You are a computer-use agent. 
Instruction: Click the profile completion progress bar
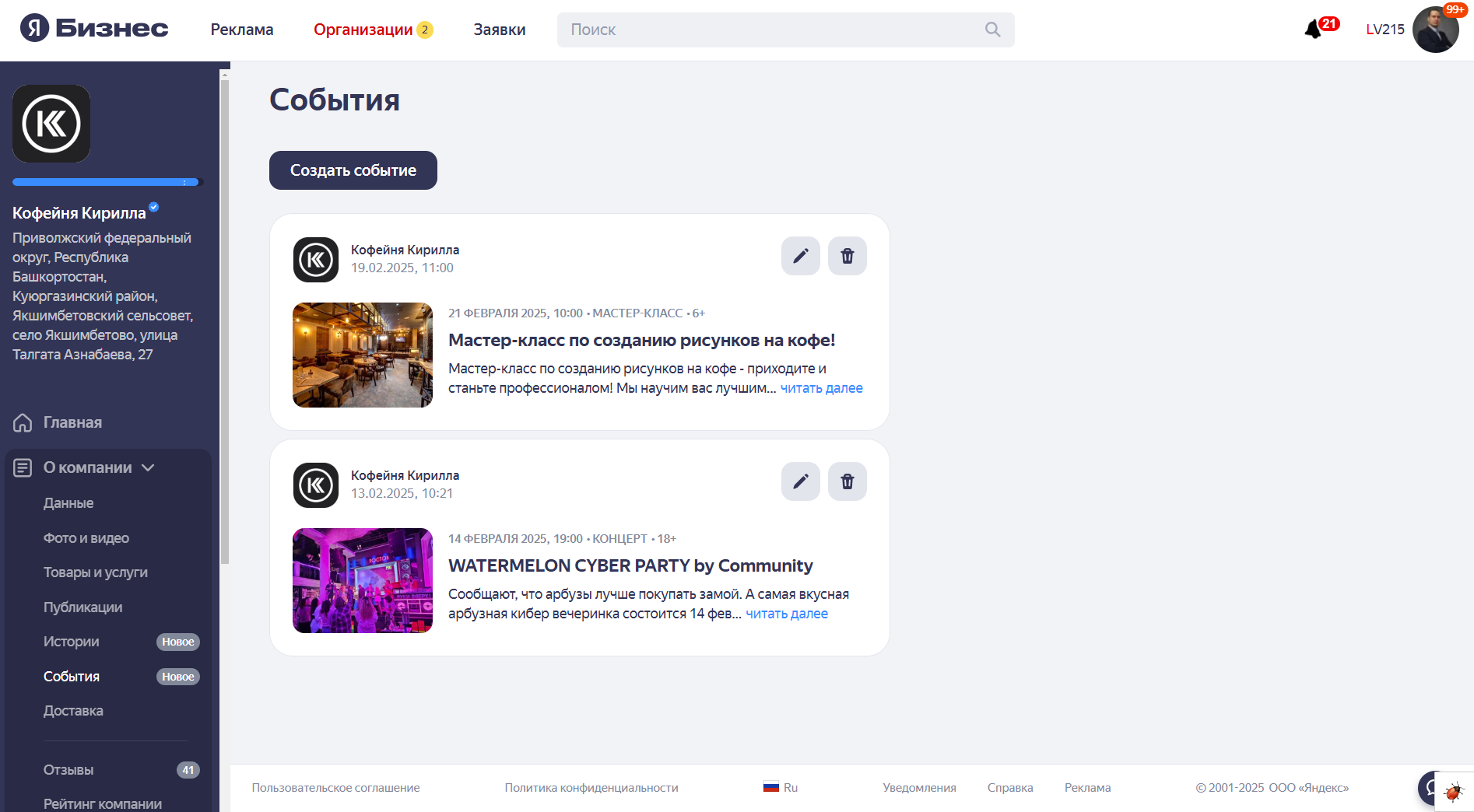(x=107, y=182)
